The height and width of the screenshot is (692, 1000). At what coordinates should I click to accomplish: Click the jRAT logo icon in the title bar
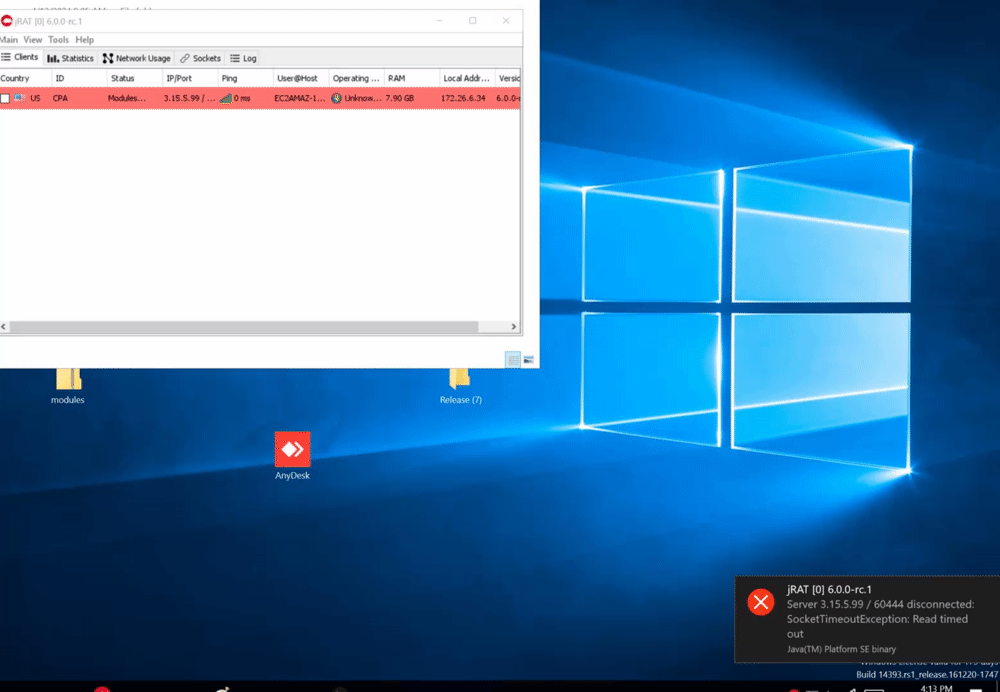pos(6,21)
